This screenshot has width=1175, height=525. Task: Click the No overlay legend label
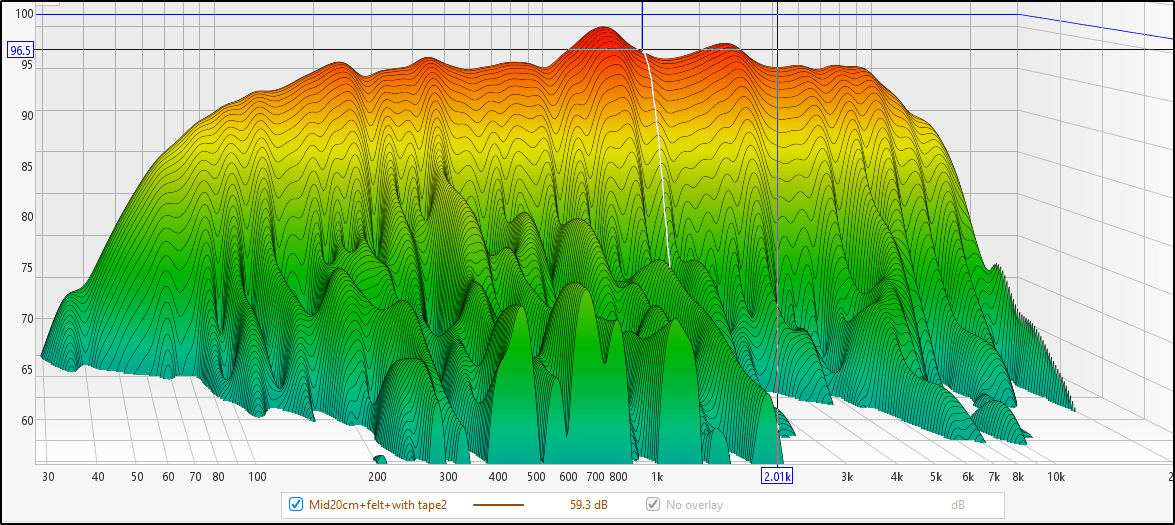click(695, 505)
